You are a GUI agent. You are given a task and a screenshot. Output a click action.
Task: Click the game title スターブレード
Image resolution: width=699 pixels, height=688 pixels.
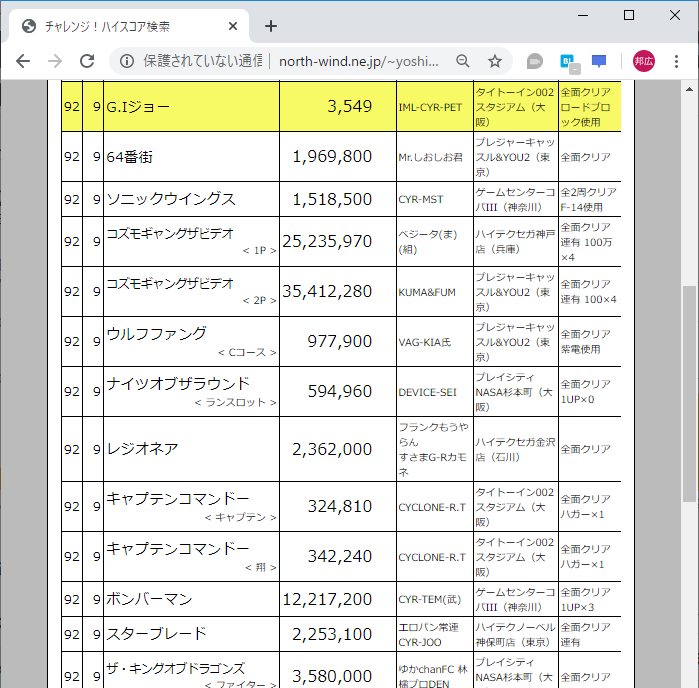[156, 634]
